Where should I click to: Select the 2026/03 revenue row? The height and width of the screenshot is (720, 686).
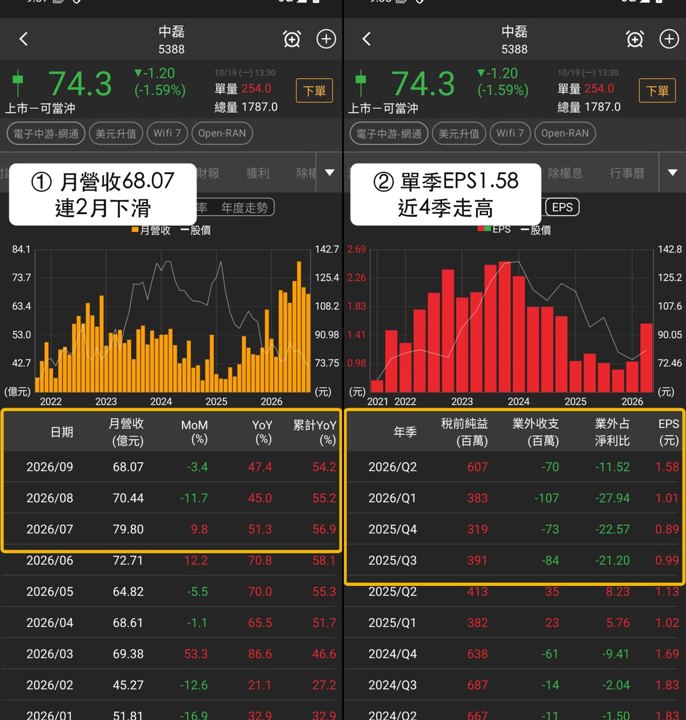171,654
